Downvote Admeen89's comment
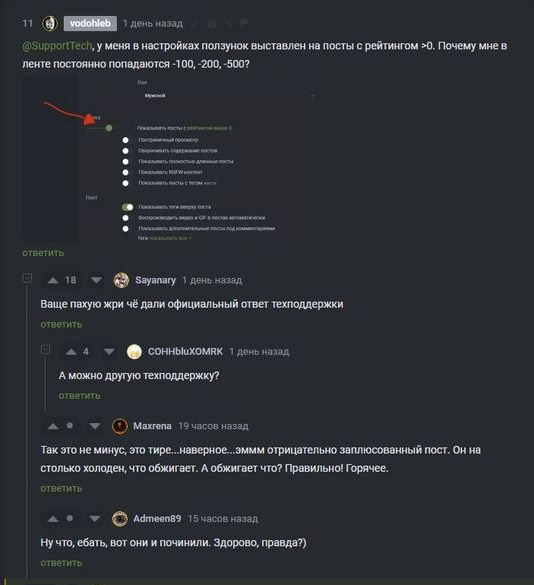 [95, 519]
